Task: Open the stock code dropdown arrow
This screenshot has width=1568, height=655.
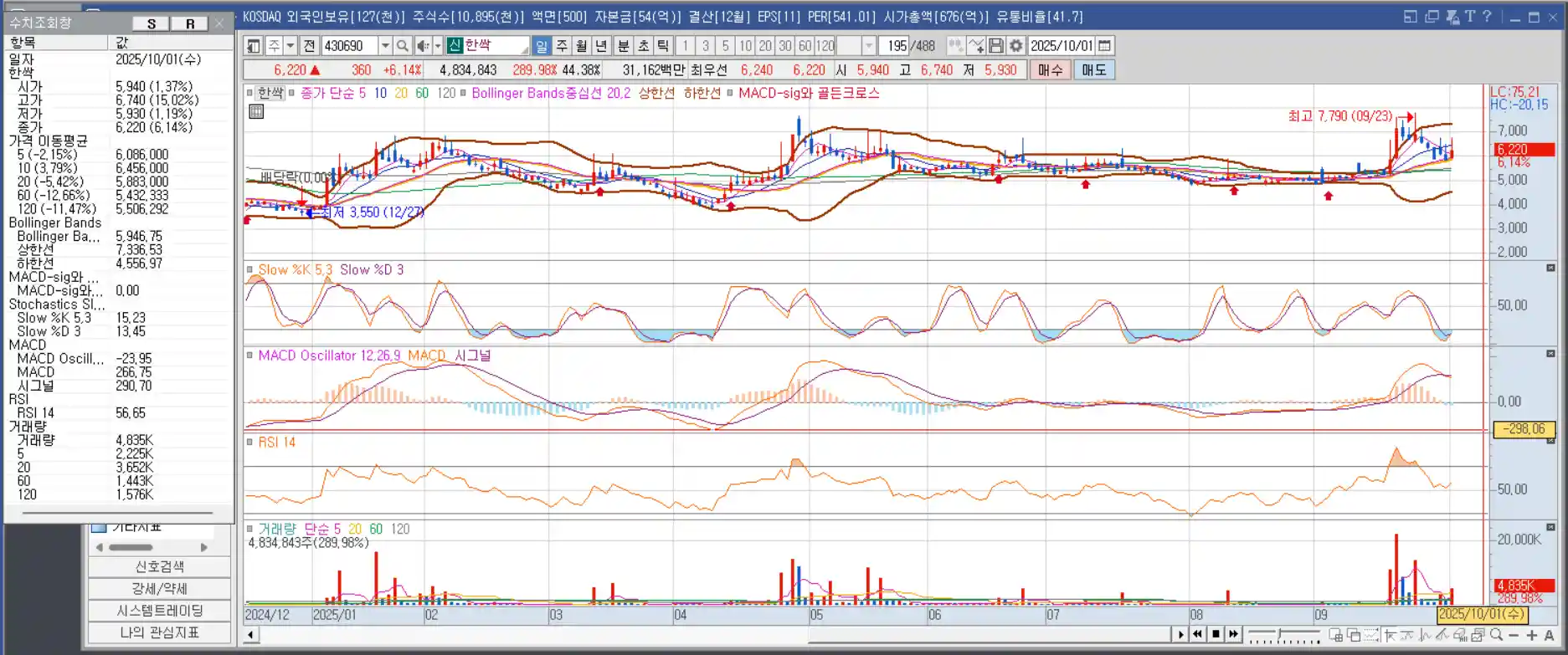Action: 385,46
